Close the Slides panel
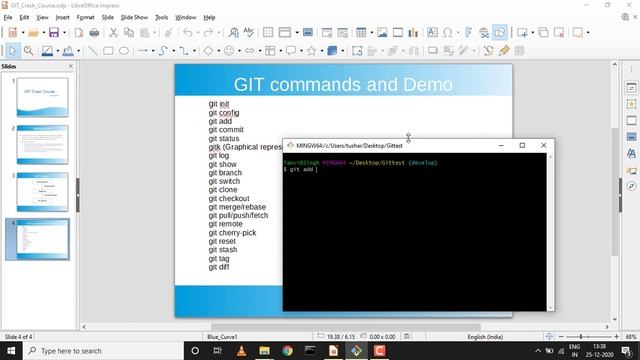 coord(71,66)
